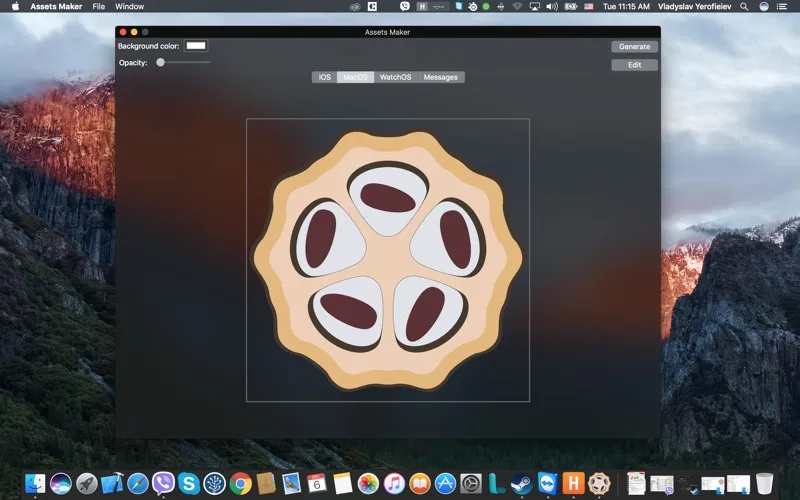Open Skype in the dock

188,484
